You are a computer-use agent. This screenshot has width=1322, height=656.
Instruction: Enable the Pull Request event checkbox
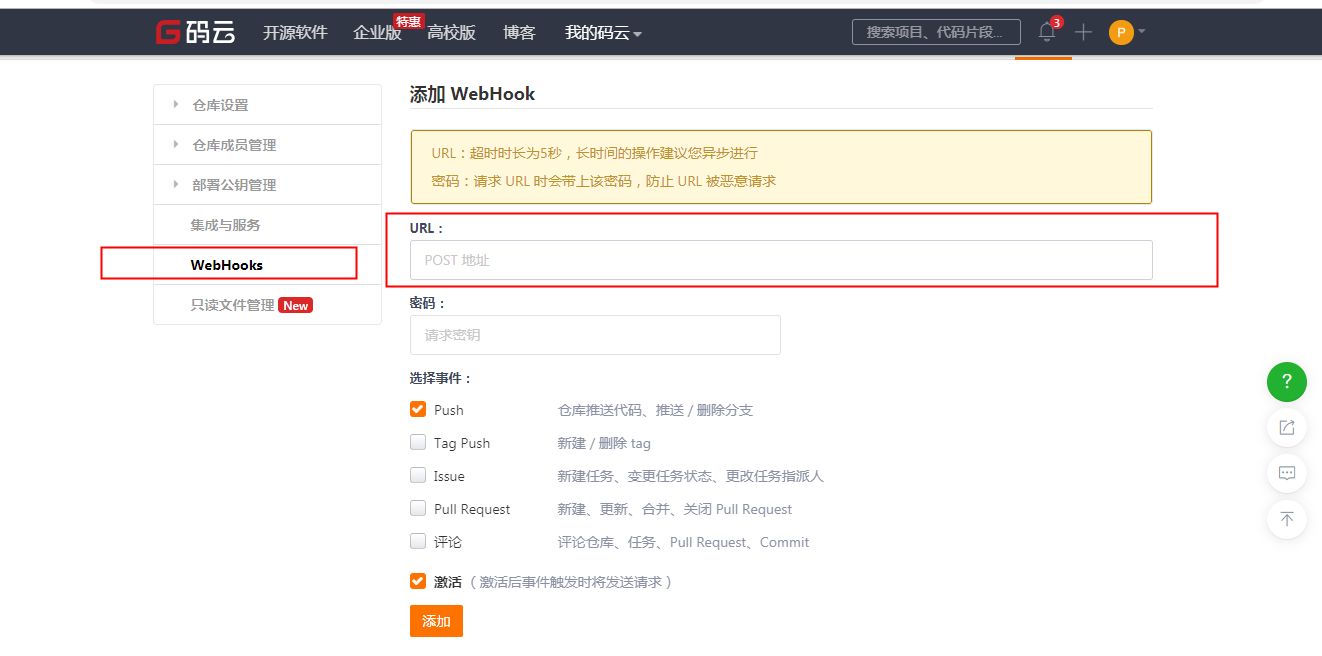pos(418,509)
